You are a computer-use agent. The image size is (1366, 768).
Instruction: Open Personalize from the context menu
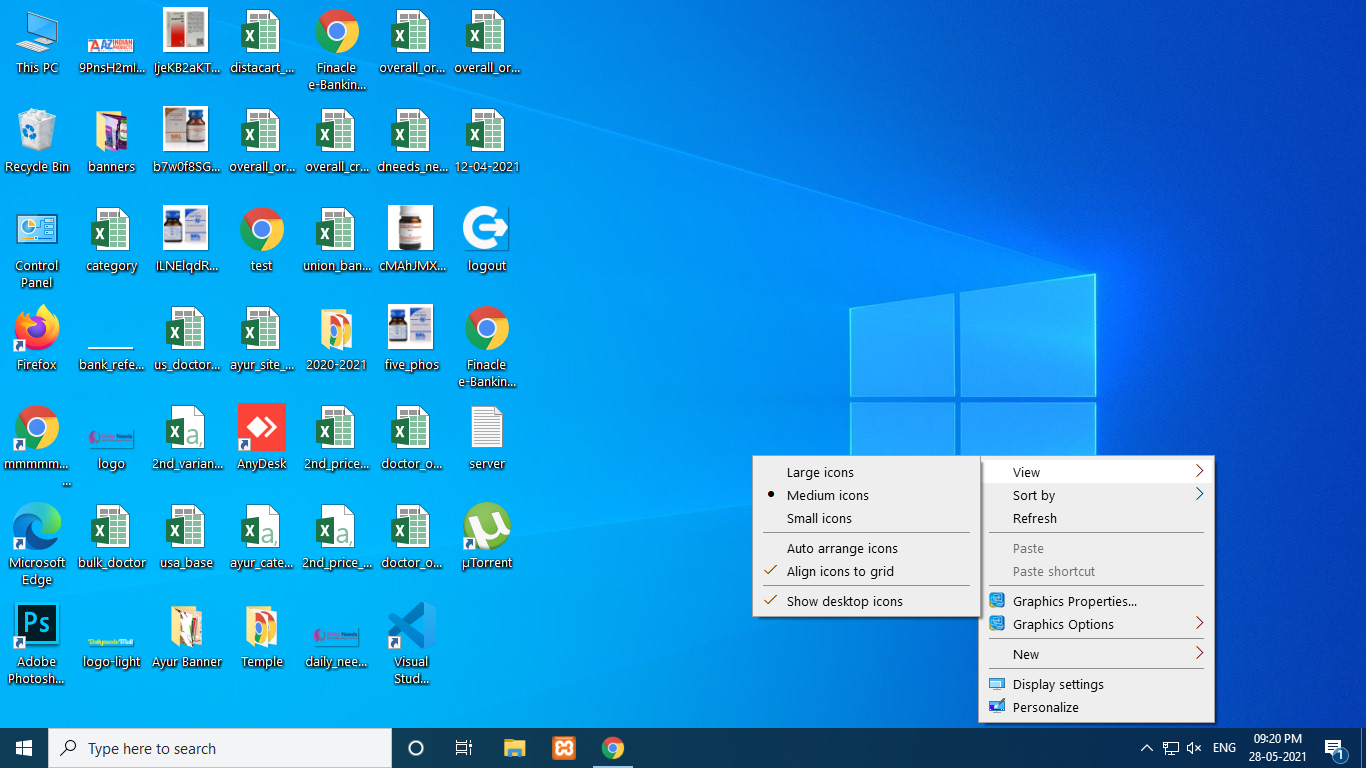(1045, 708)
